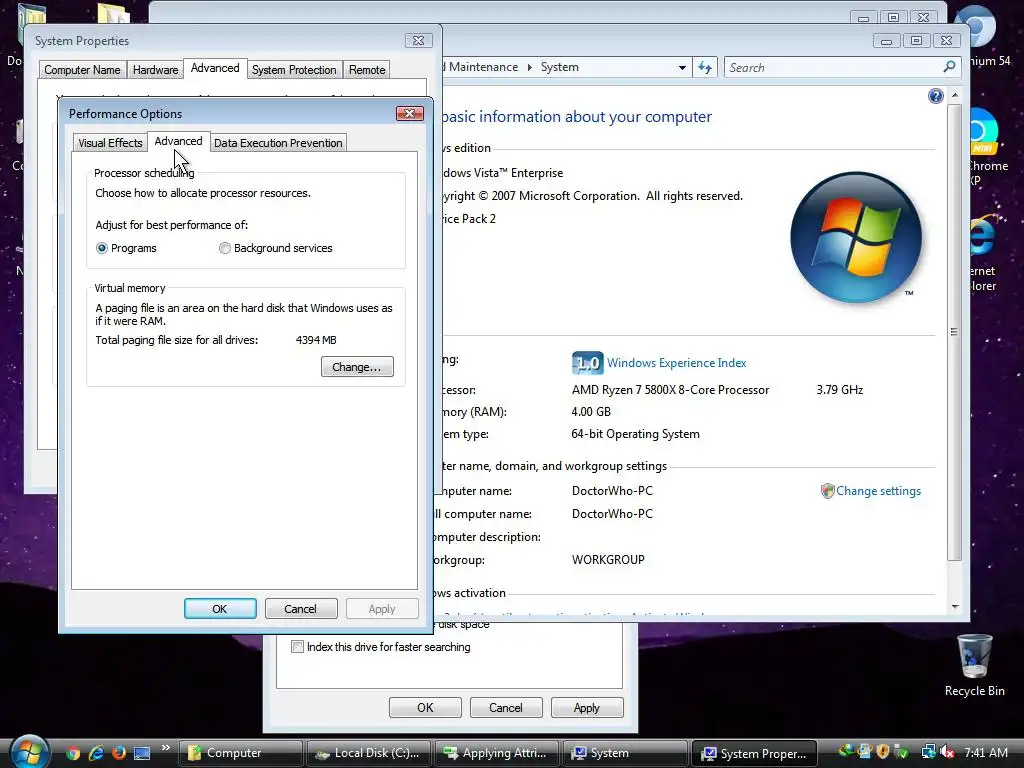Click Apply in Local Disk properties dialog

point(587,708)
